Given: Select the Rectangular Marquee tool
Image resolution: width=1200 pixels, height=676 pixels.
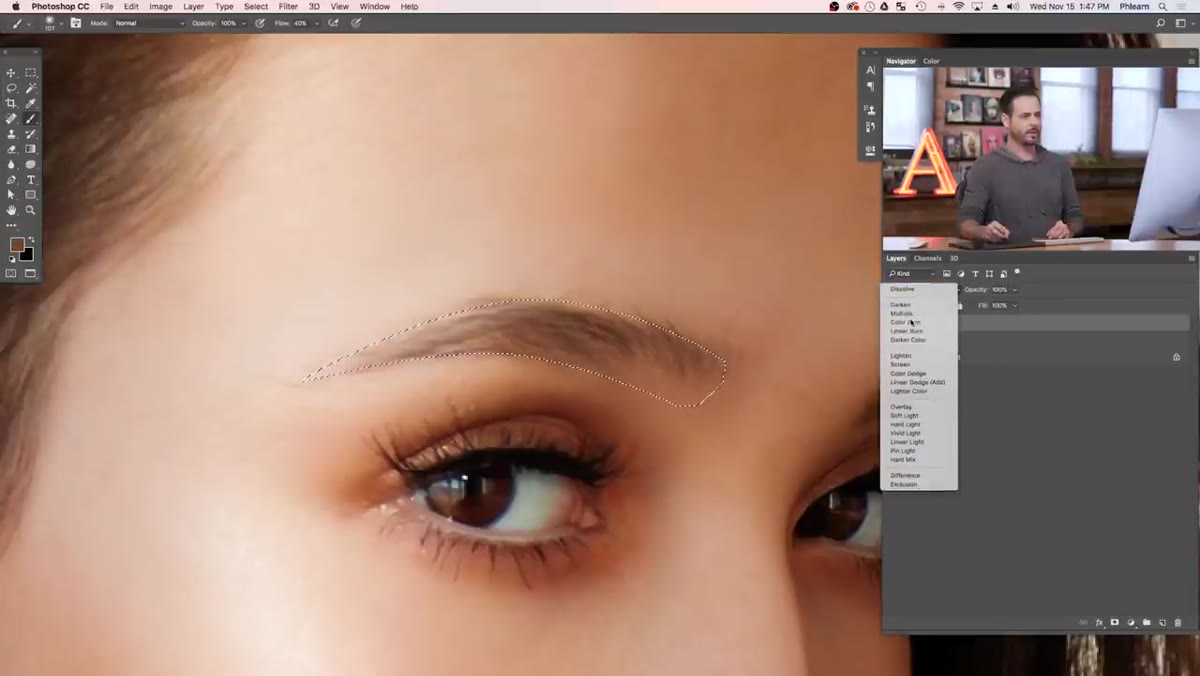Looking at the screenshot, I should (x=31, y=73).
